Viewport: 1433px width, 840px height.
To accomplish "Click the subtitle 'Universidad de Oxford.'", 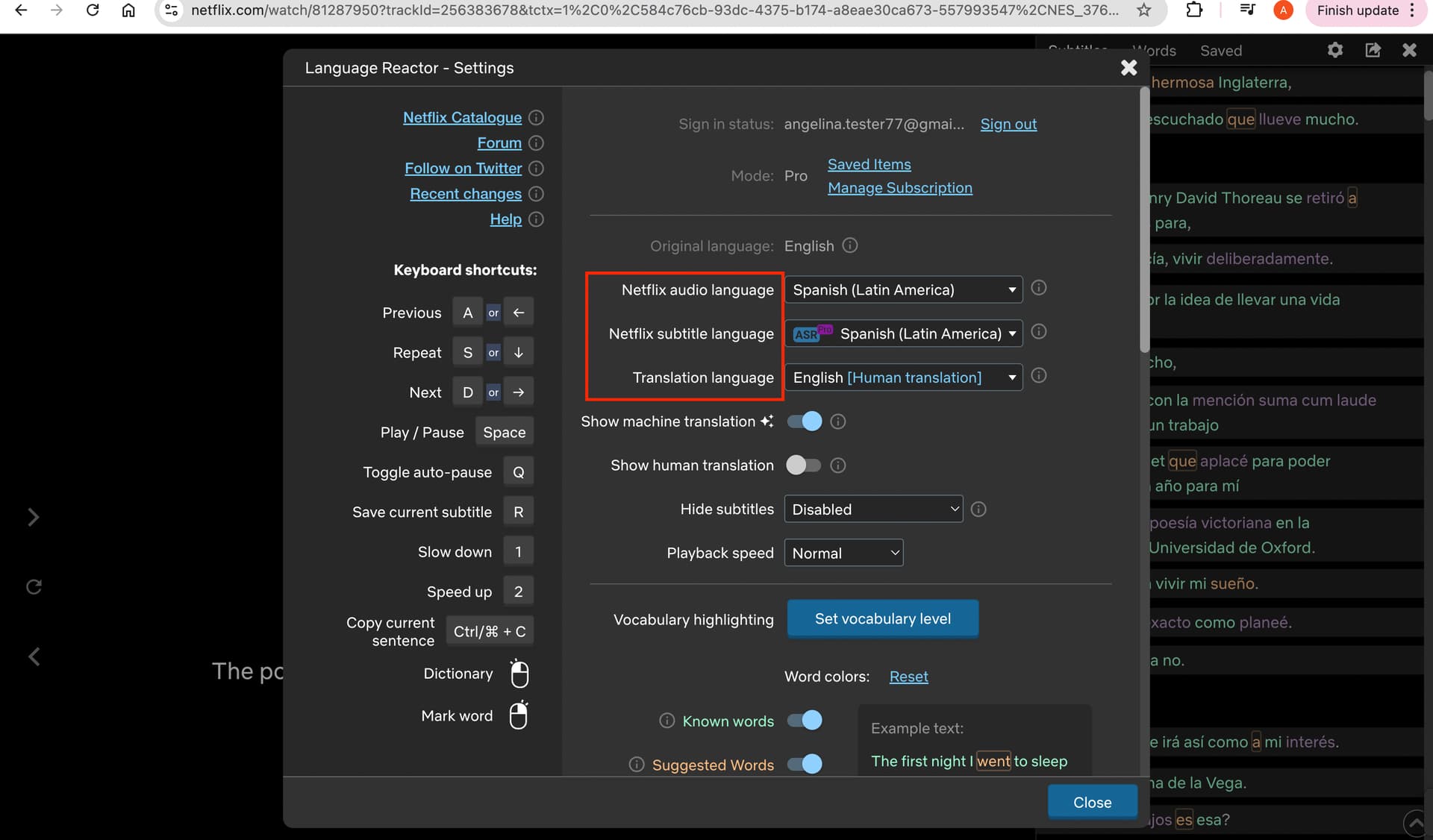I will [1231, 548].
